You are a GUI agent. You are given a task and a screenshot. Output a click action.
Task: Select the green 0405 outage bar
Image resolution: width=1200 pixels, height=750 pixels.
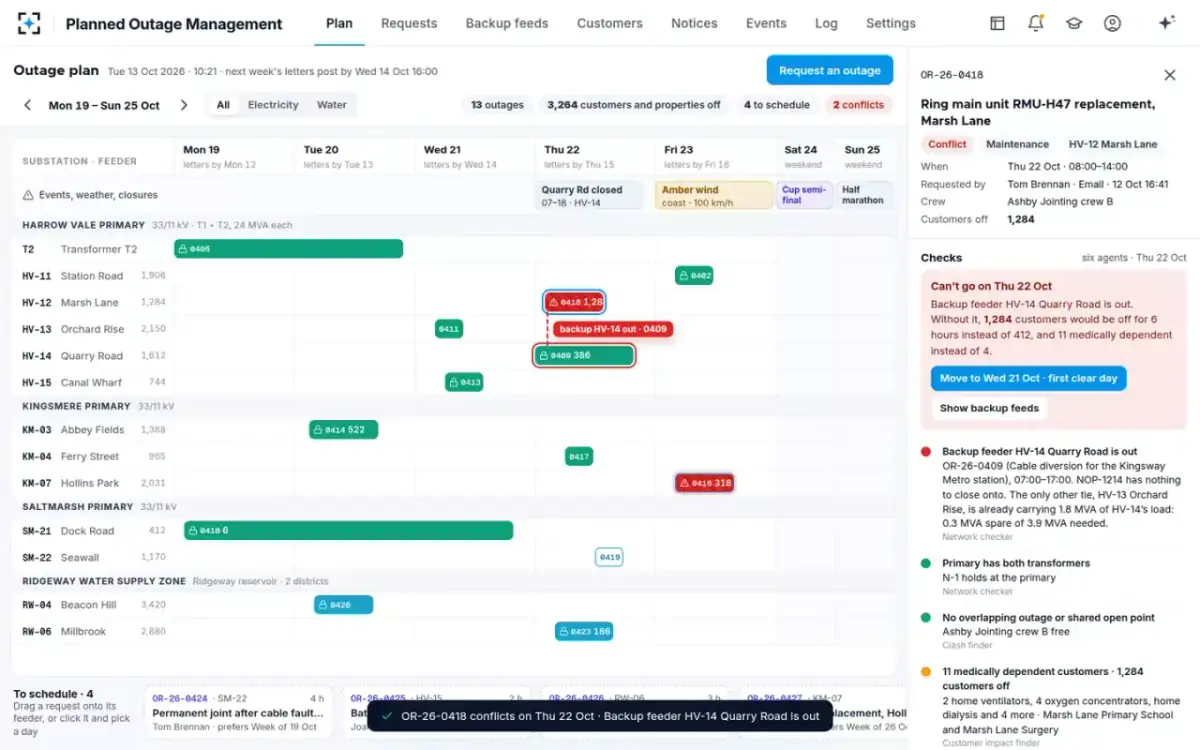pyautogui.click(x=289, y=249)
